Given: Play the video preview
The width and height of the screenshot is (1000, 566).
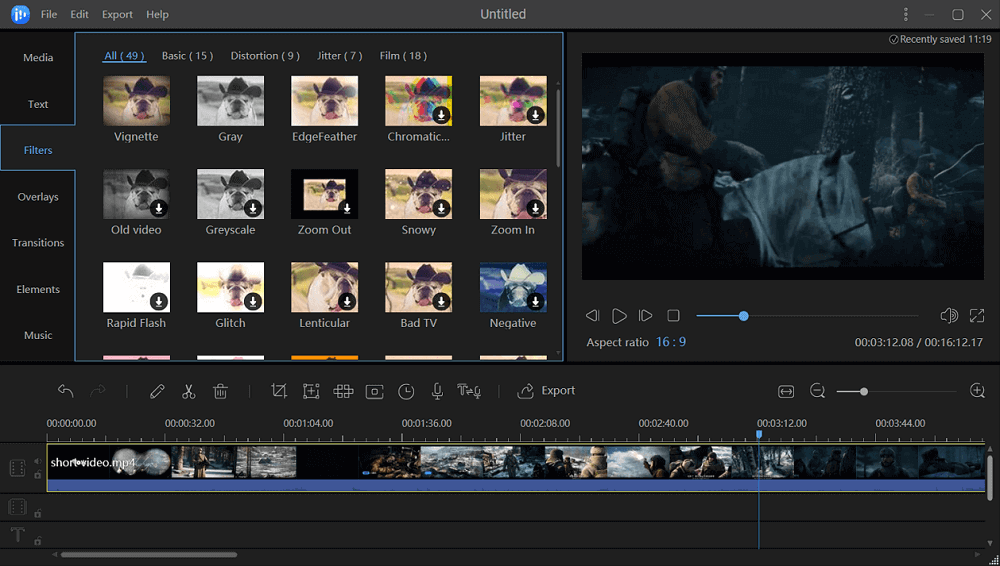Looking at the screenshot, I should (x=619, y=316).
